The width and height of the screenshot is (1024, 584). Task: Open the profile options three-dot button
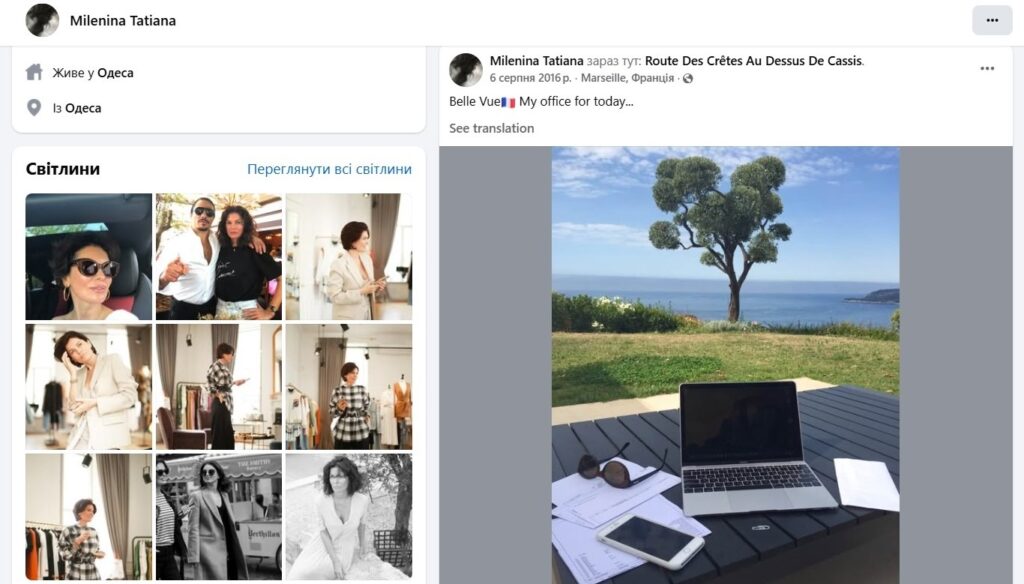click(991, 20)
